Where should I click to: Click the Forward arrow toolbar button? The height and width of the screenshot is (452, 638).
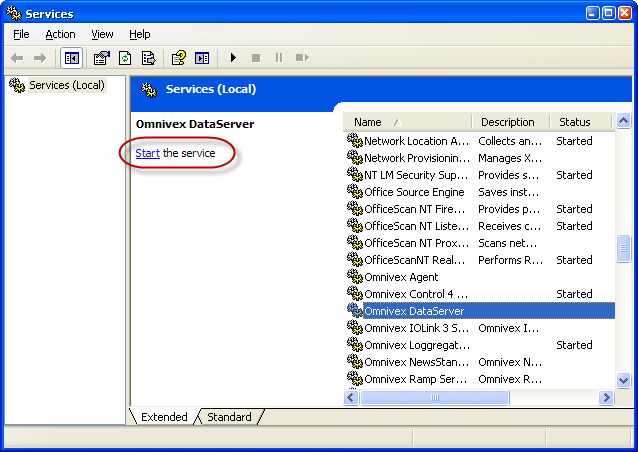pos(40,58)
